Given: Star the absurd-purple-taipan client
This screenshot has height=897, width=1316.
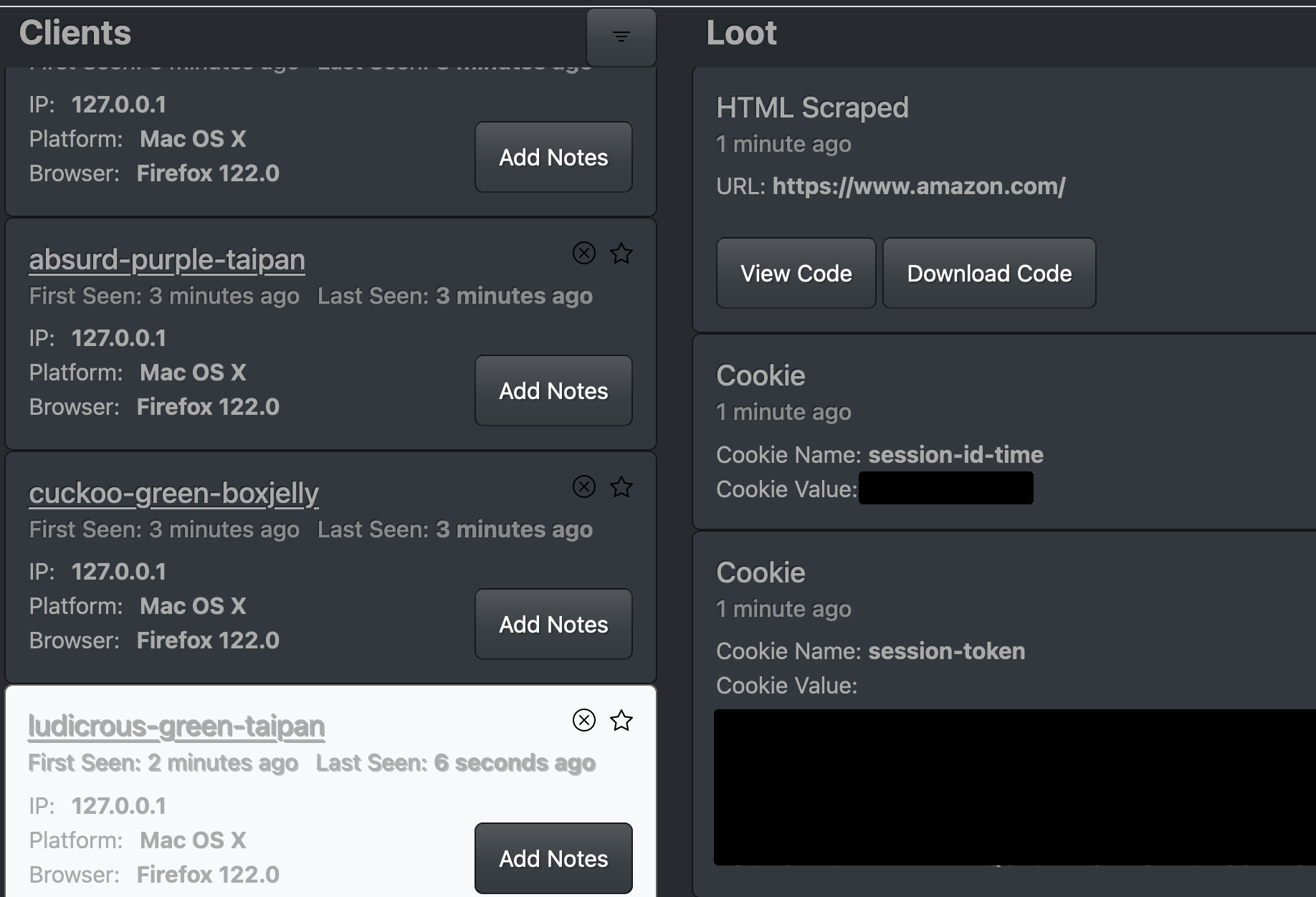Looking at the screenshot, I should click(x=621, y=253).
